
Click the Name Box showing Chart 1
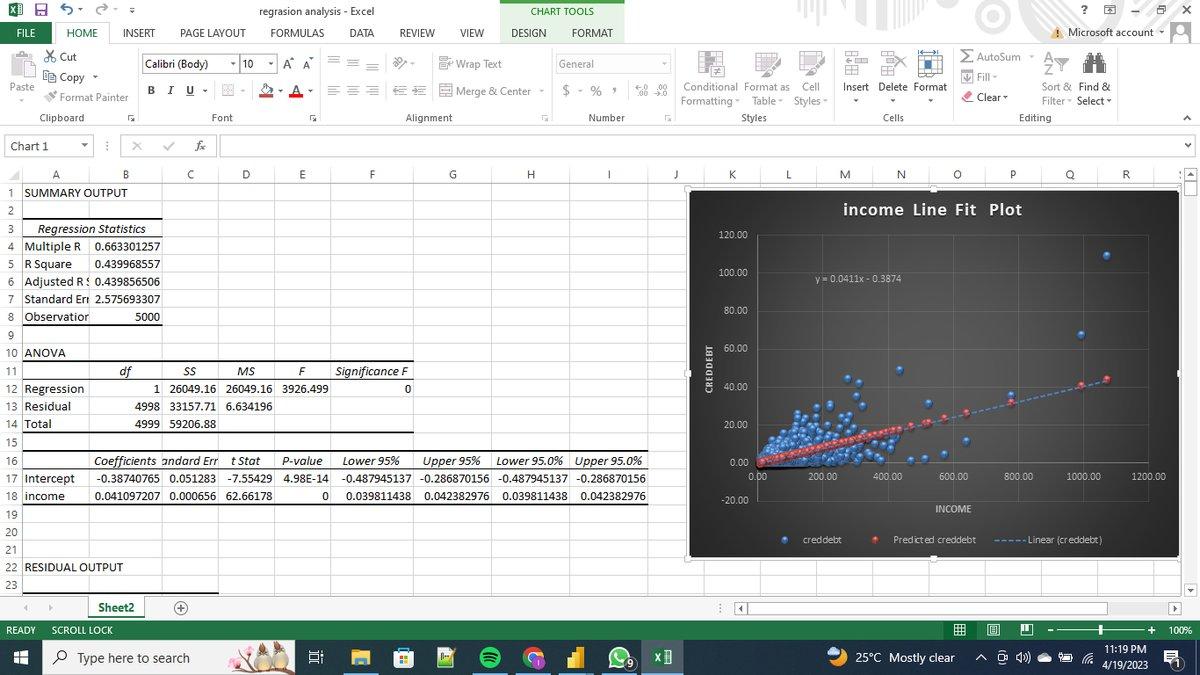click(x=50, y=146)
